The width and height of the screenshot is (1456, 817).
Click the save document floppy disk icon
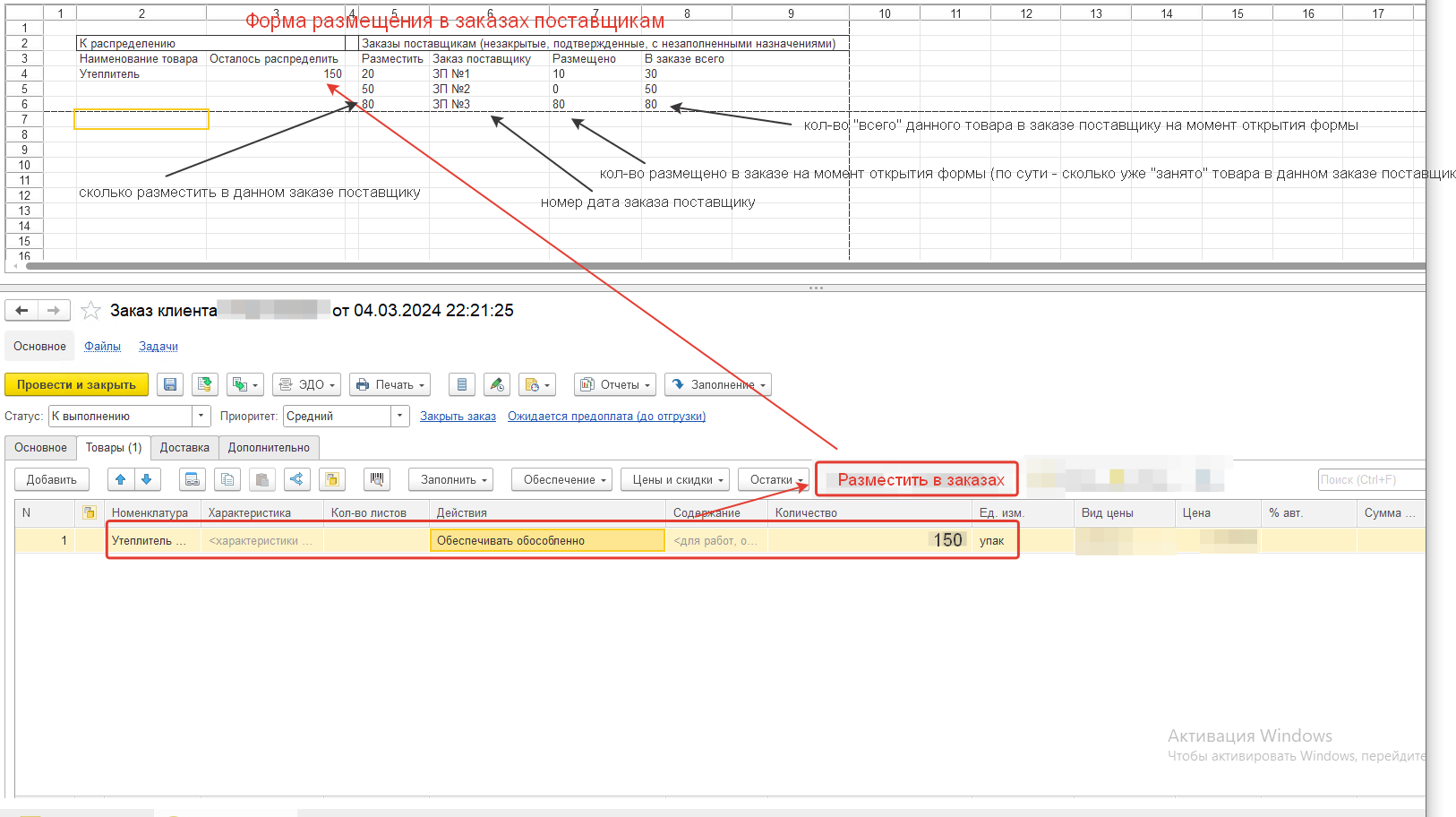(170, 384)
